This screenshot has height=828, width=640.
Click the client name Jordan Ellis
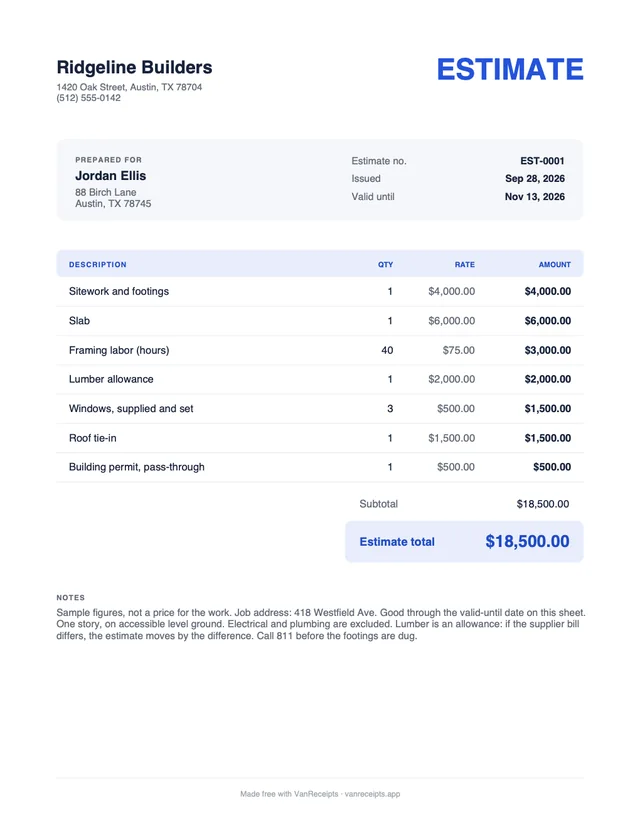110,176
